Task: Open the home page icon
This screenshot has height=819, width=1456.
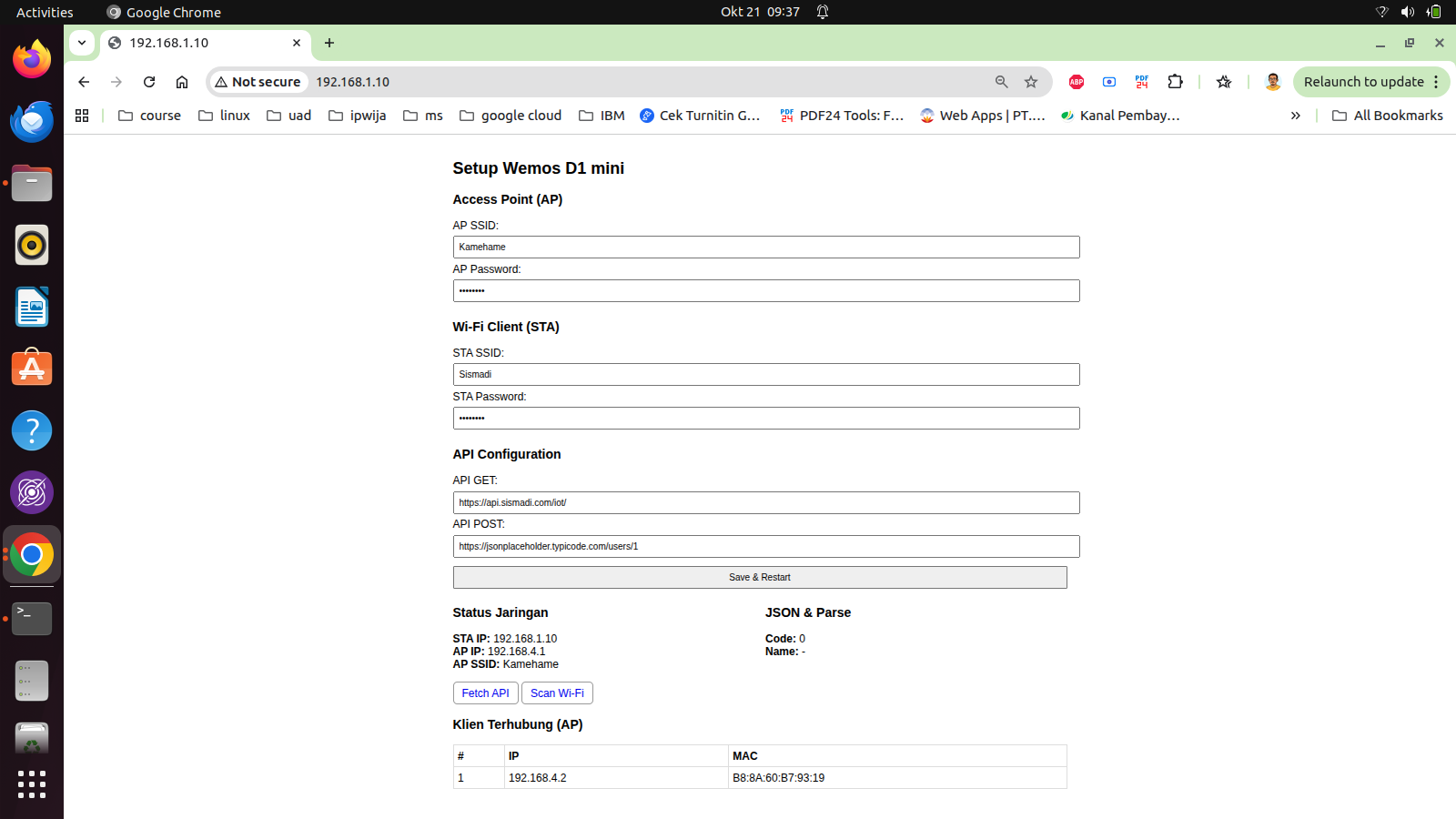Action: [x=182, y=82]
